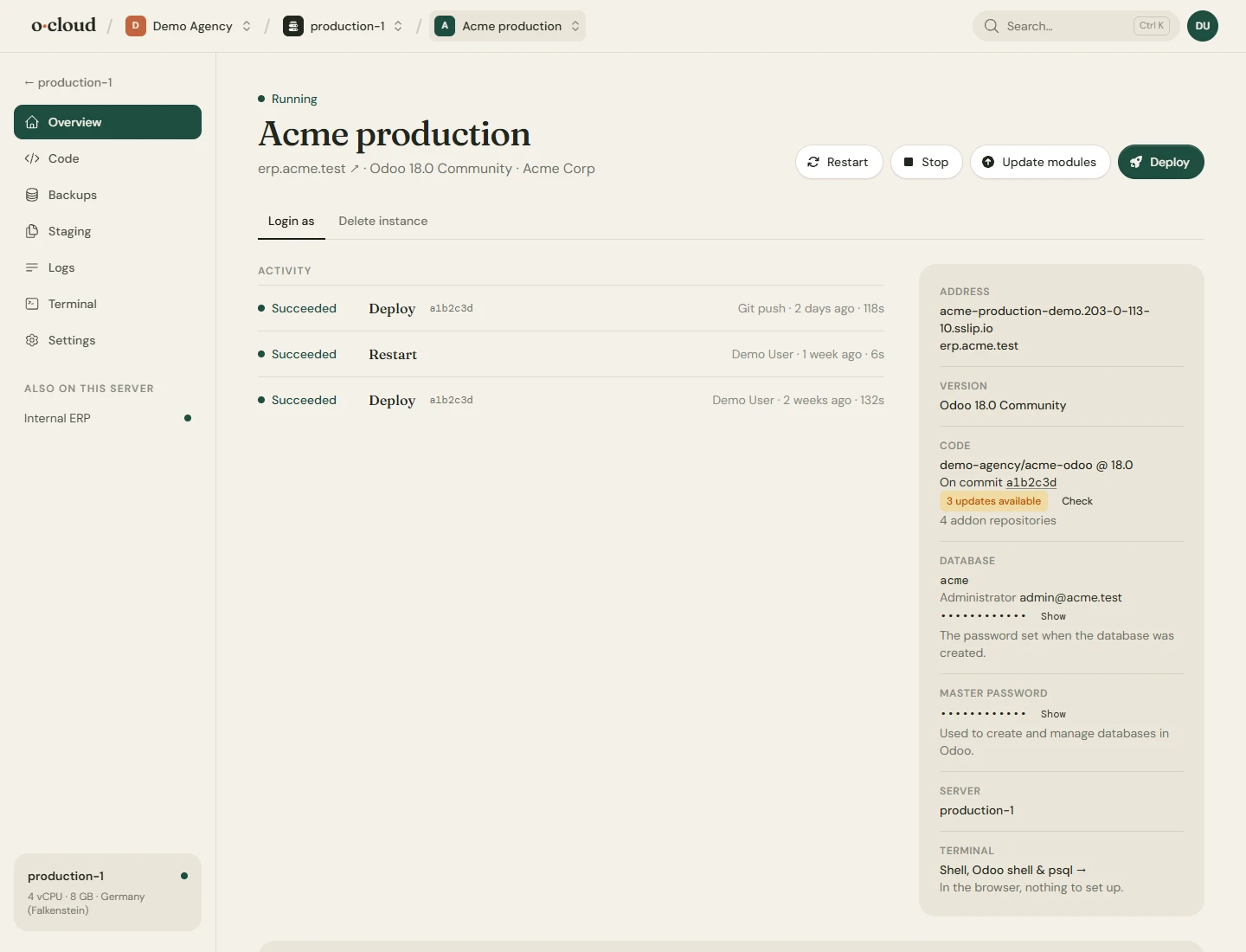The image size is (1246, 952).
Task: Open the Restart activity from 1 week ago
Action: [571, 354]
